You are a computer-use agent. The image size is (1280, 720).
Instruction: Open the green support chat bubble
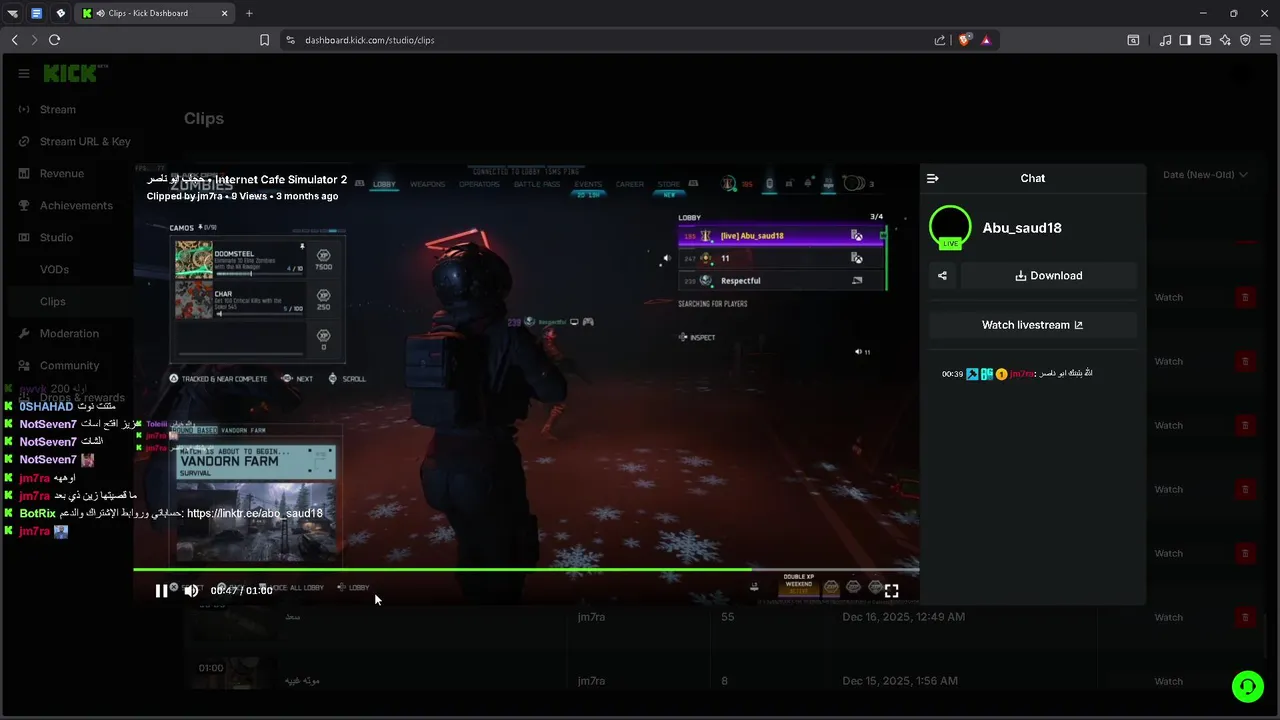point(1247,686)
